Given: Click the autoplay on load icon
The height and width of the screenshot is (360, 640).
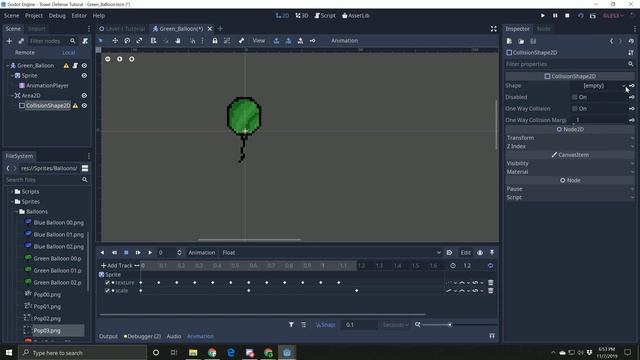Looking at the screenshot, I should [x=449, y=253].
